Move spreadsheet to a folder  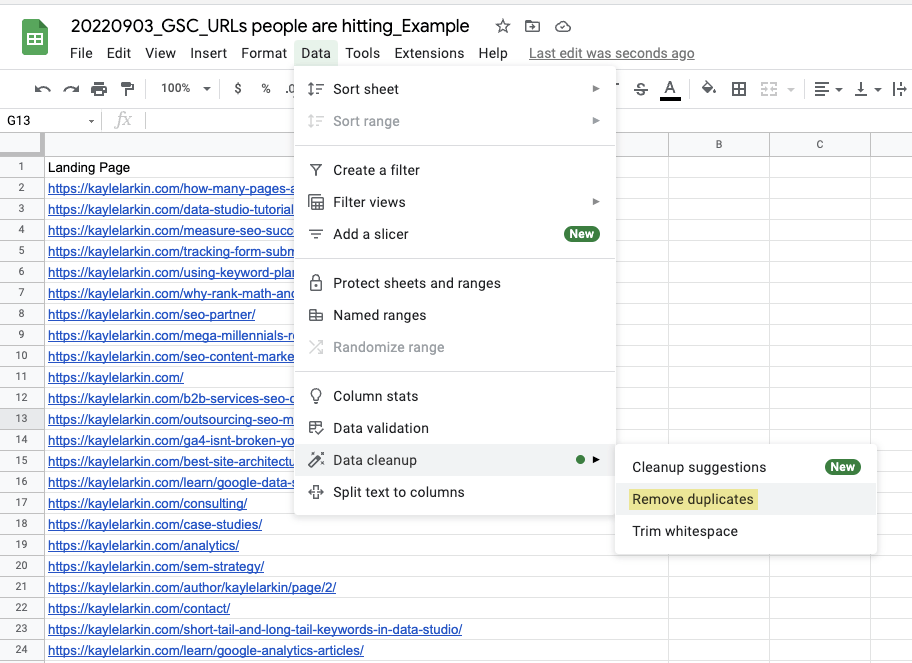point(532,26)
